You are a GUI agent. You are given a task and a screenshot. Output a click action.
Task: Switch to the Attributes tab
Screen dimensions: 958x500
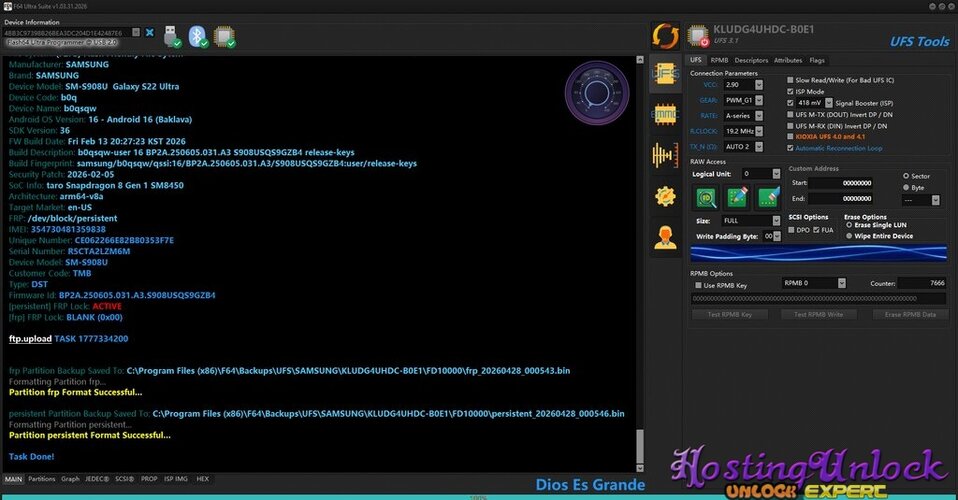pos(788,61)
